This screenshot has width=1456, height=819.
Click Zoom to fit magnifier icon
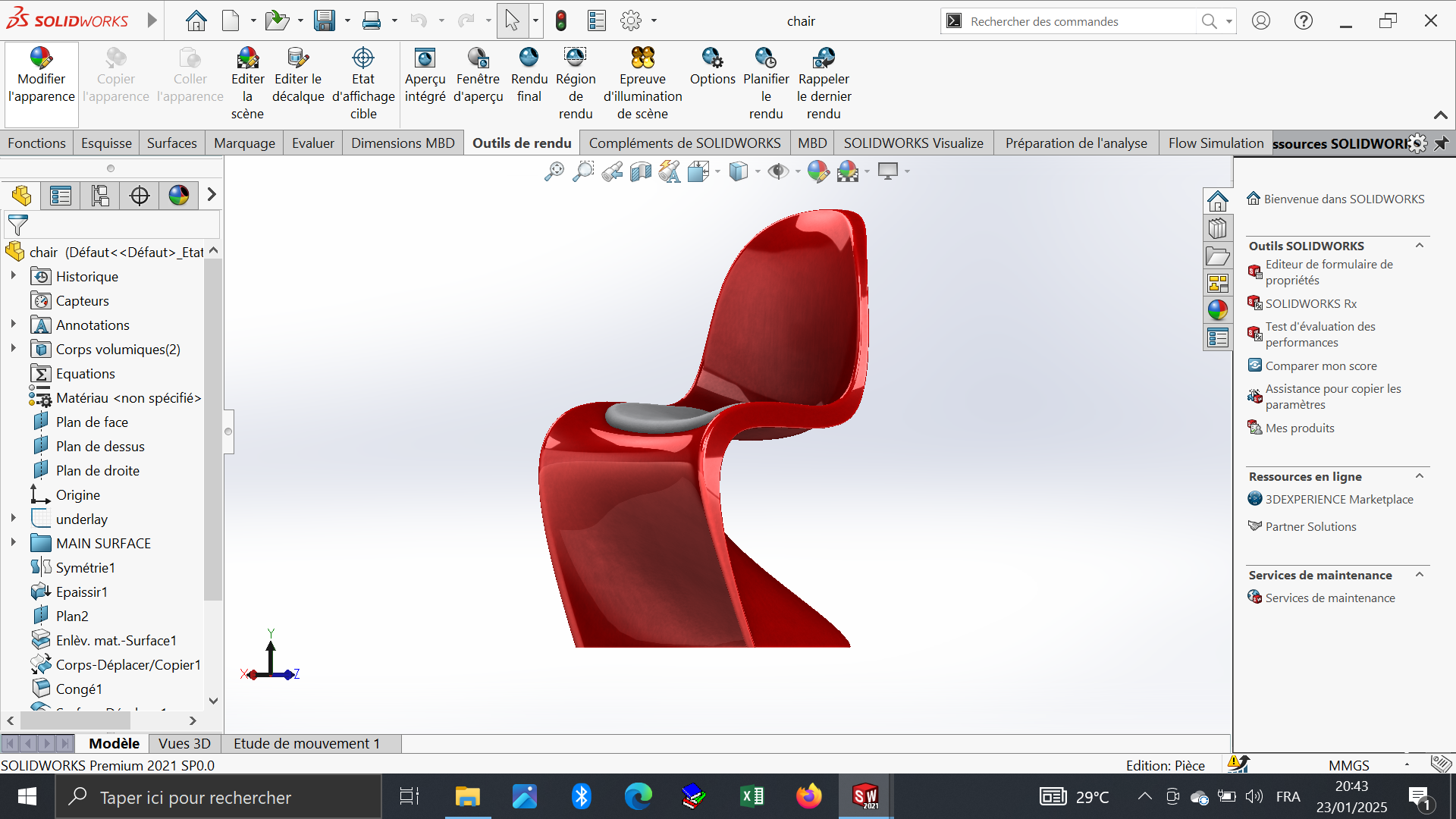[554, 172]
